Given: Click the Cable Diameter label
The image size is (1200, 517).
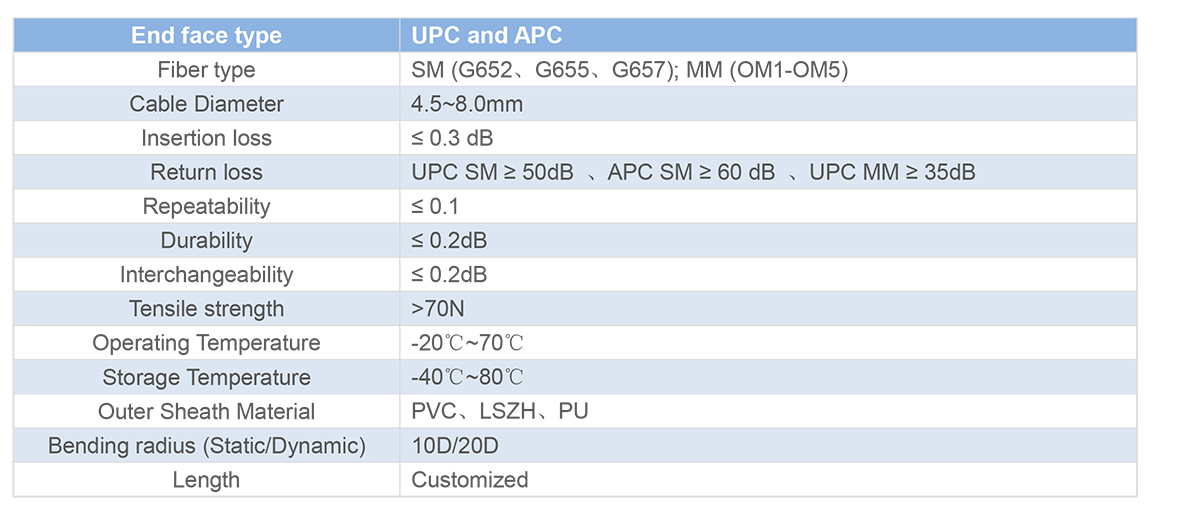Looking at the screenshot, I should coord(206,104).
